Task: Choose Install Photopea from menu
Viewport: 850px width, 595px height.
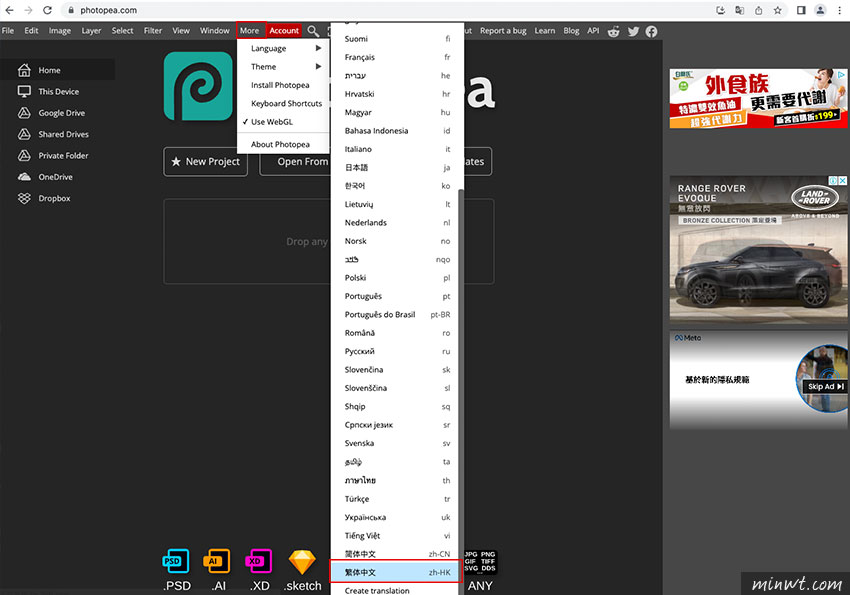Action: 284,85
